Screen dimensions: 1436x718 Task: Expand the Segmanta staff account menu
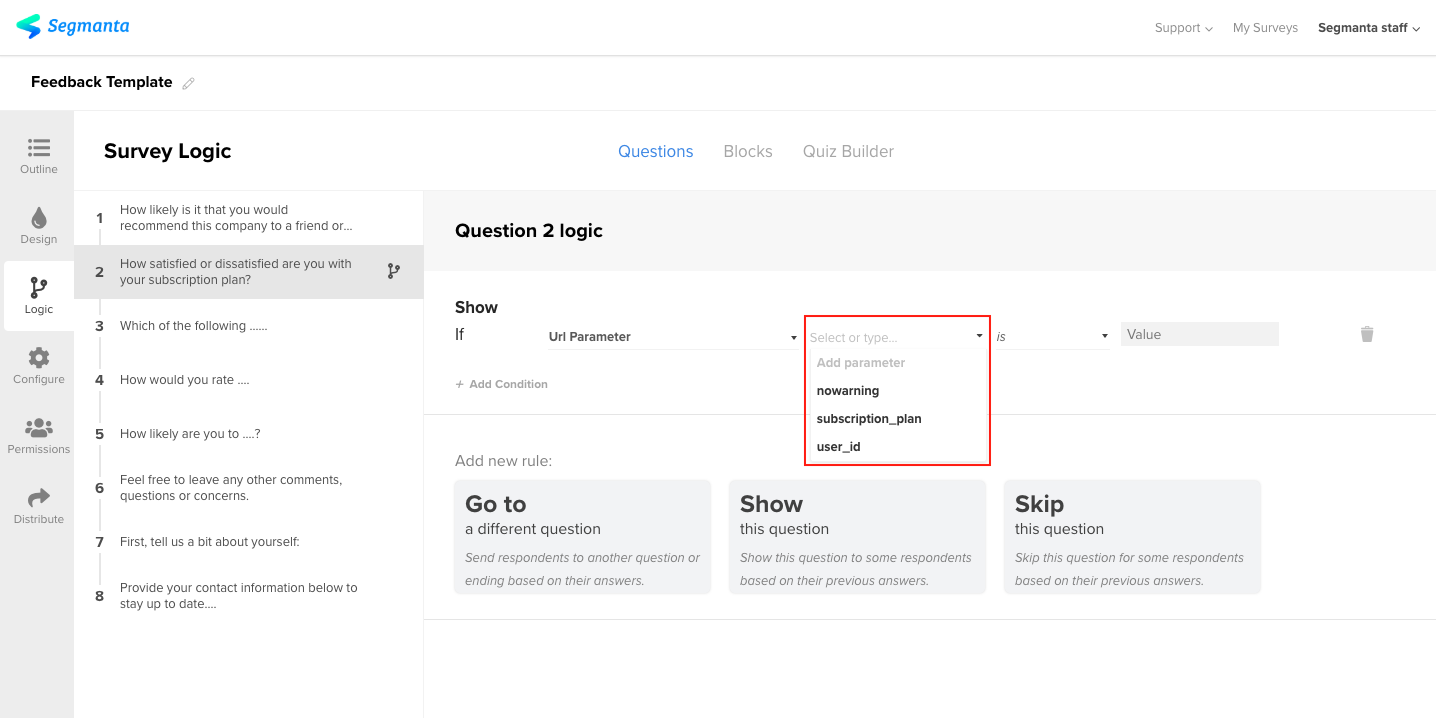click(x=1369, y=28)
